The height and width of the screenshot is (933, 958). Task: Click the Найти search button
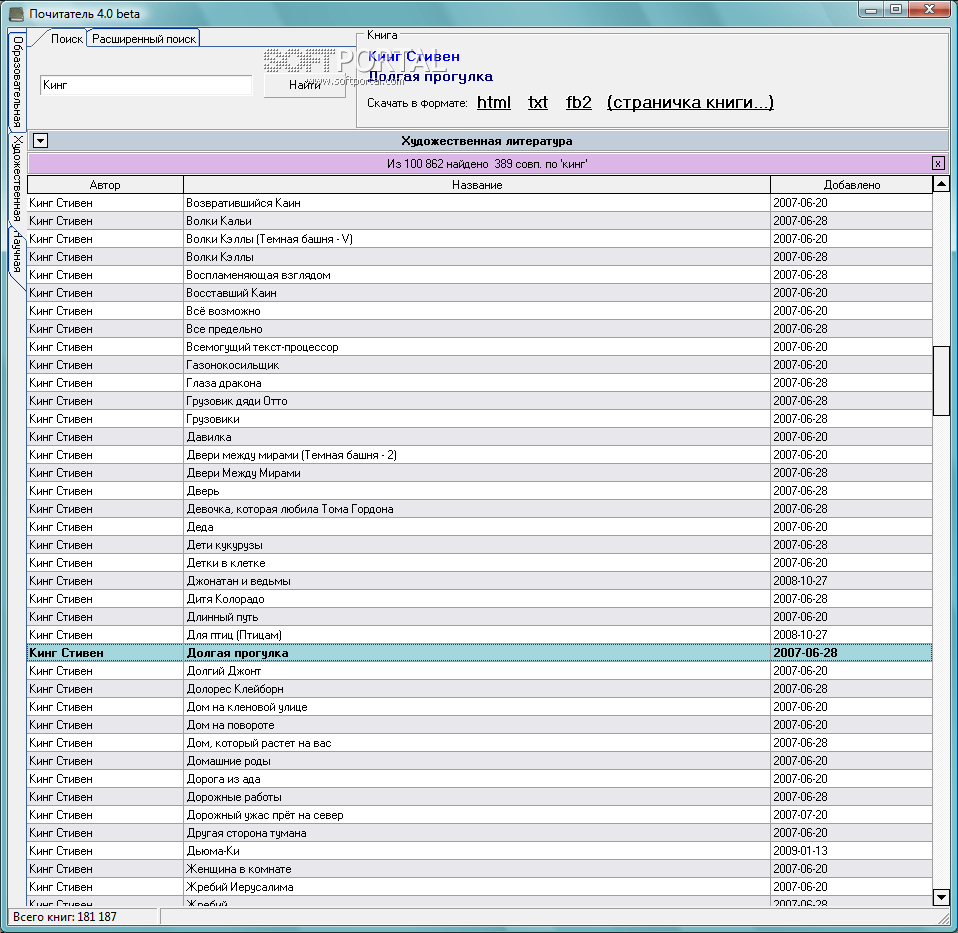305,85
